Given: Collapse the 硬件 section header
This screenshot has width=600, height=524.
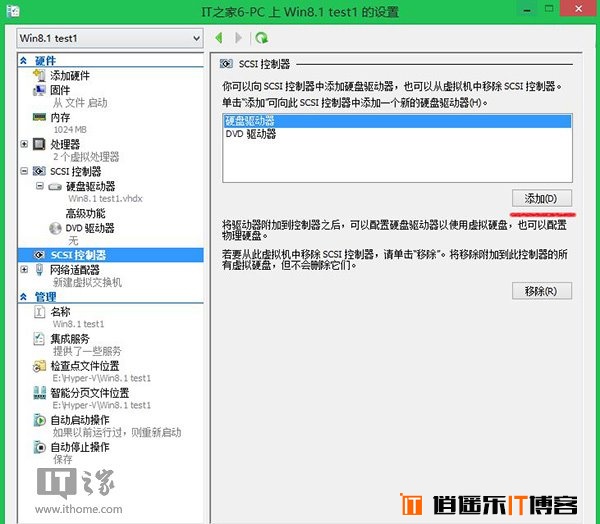Looking at the screenshot, I should point(23,60).
